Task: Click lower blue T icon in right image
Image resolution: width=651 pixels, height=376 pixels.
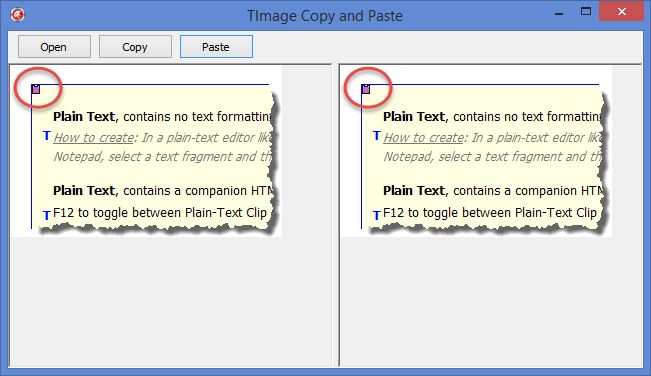Action: coord(376,215)
